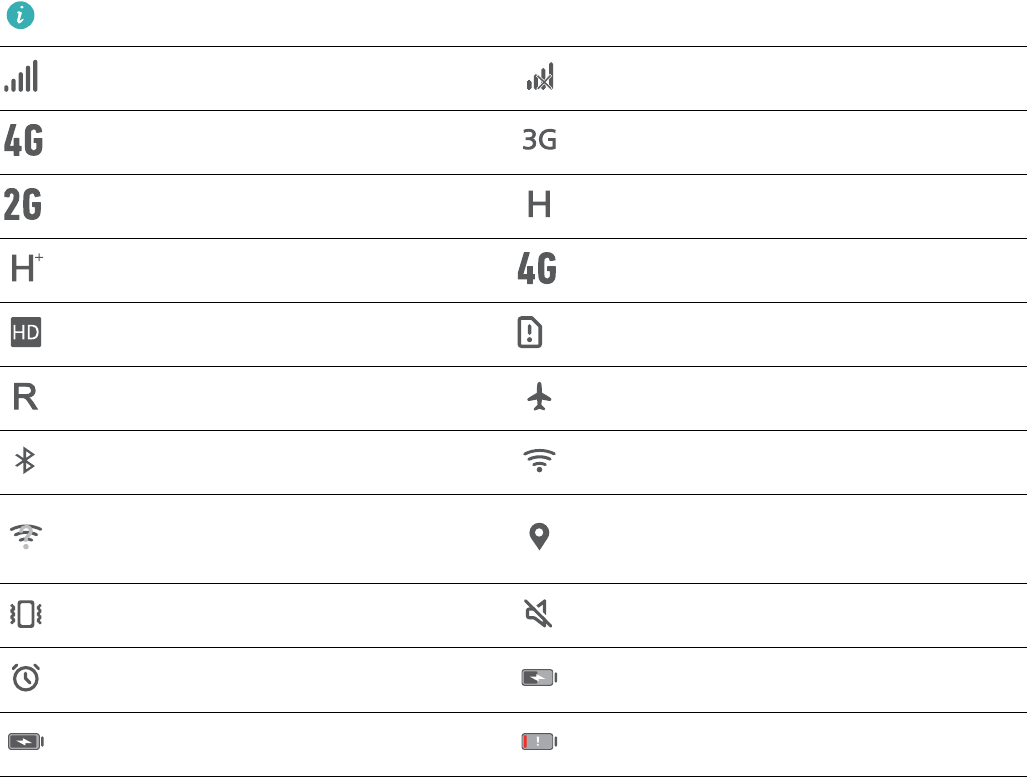Click the faded weak Wi-Fi icon
1027x777 pixels.
[25, 537]
